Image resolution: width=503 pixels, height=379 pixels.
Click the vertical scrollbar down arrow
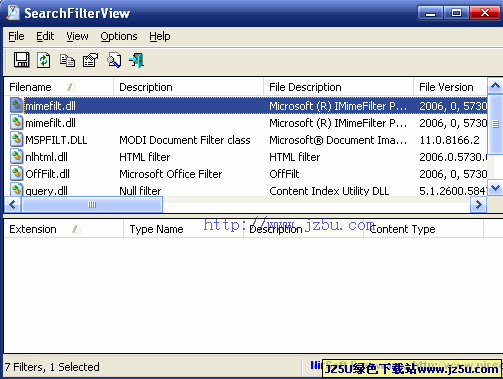[x=495, y=188]
